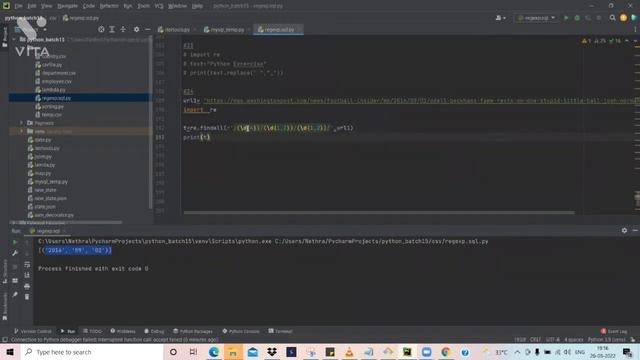Open the Code menu
The width and height of the screenshot is (640, 360).
coord(89,6)
